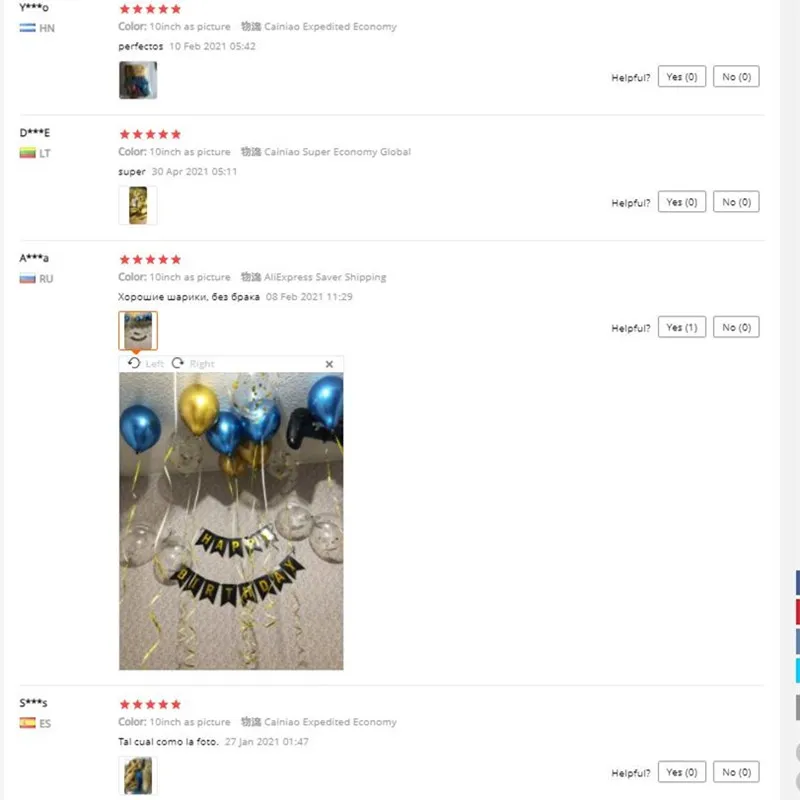The width and height of the screenshot is (800, 800).
Task: Click A***a's selected photo thumbnail
Action: 138,331
